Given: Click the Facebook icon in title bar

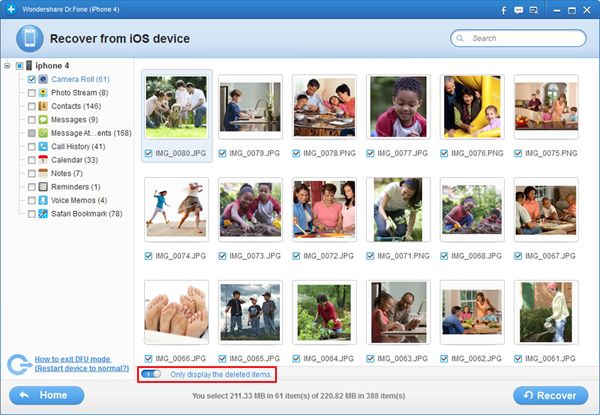Looking at the screenshot, I should pyautogui.click(x=504, y=9).
